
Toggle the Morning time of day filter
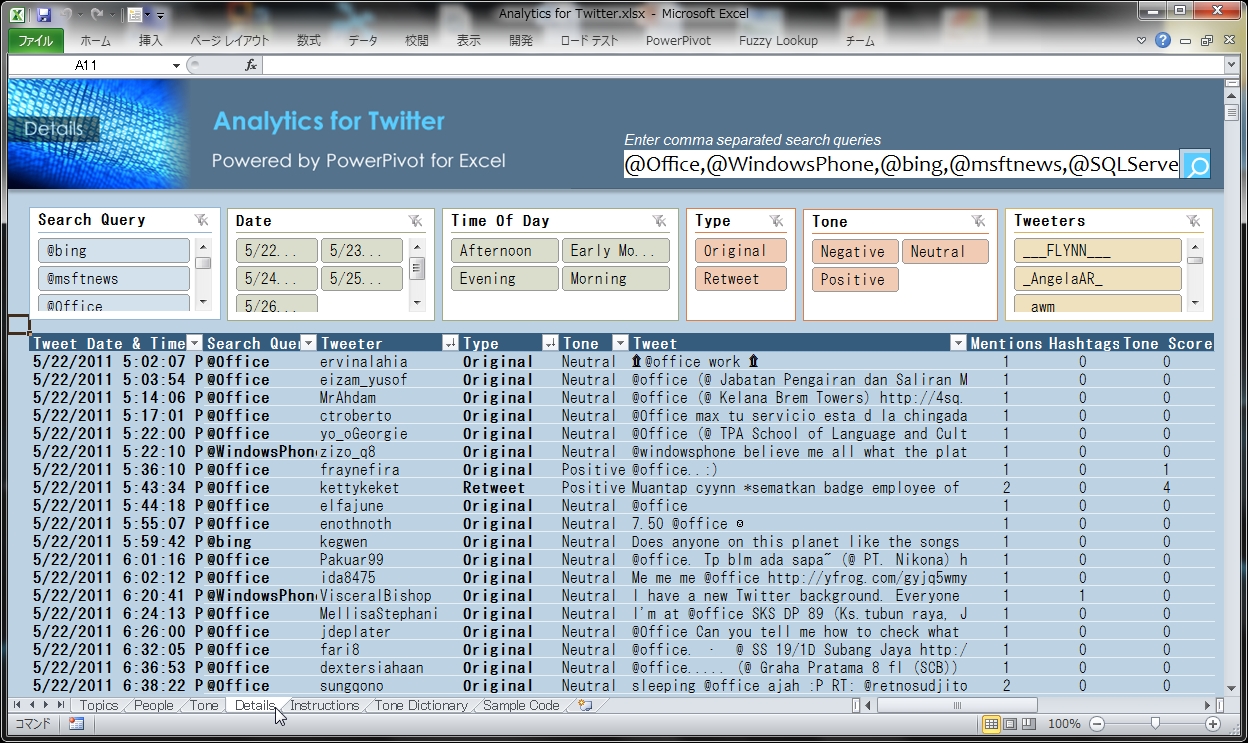coord(616,278)
